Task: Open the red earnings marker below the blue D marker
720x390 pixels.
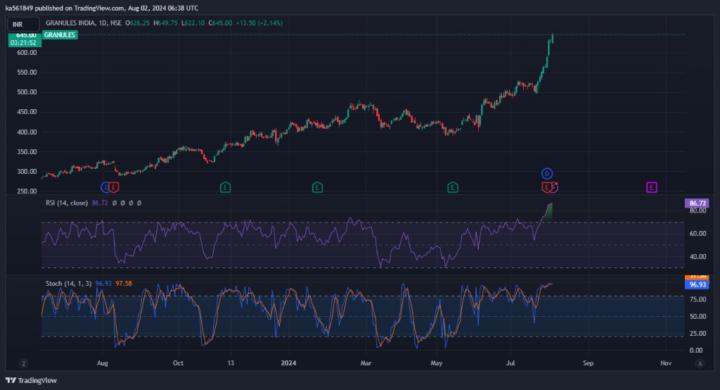Action: (546, 187)
